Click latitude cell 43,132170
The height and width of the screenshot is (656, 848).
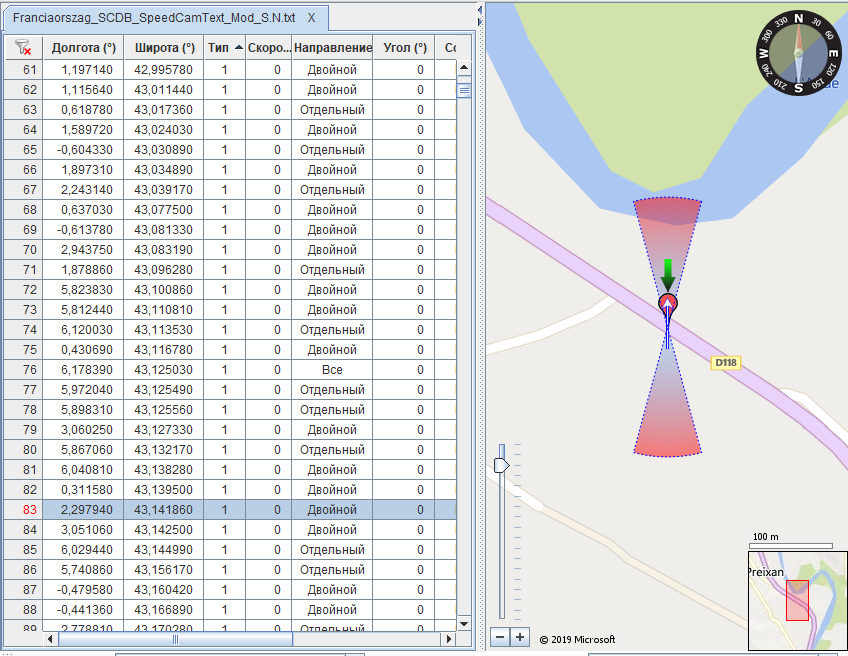click(164, 450)
